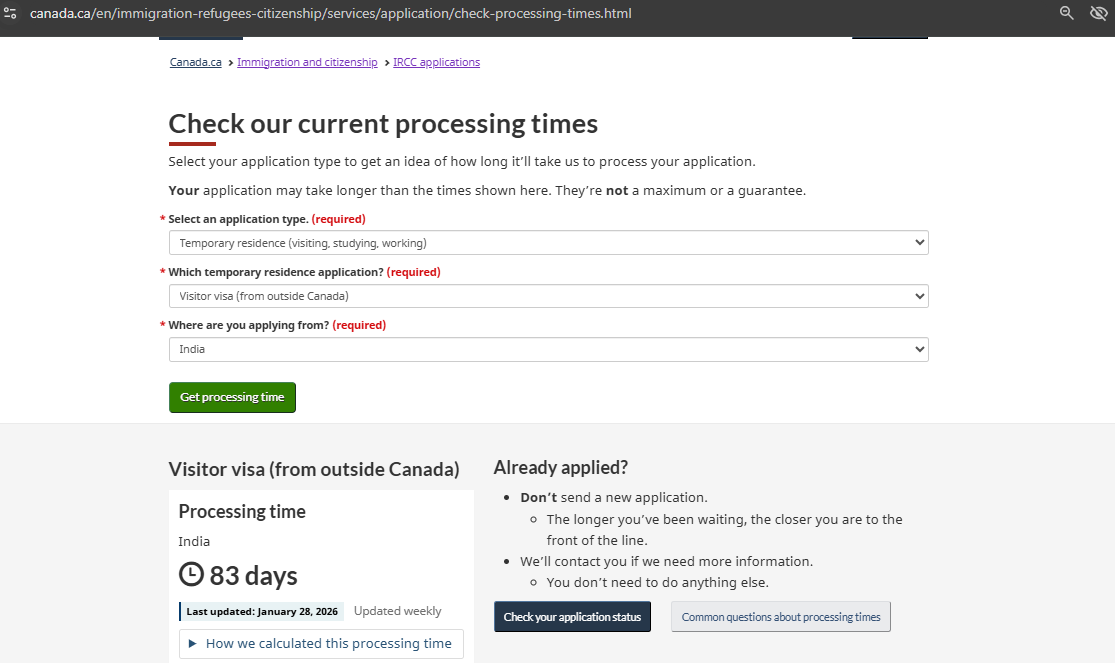
Task: Click the 'Visitor visa (from outside Canada)' heading
Action: click(x=314, y=469)
